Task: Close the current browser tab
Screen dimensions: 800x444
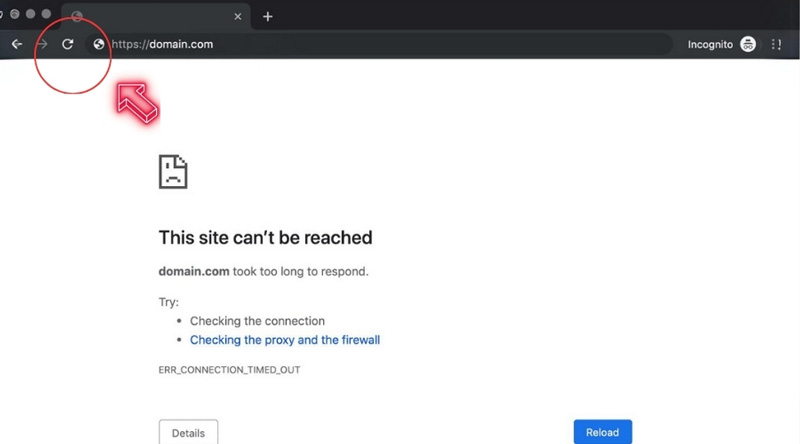Action: (238, 17)
